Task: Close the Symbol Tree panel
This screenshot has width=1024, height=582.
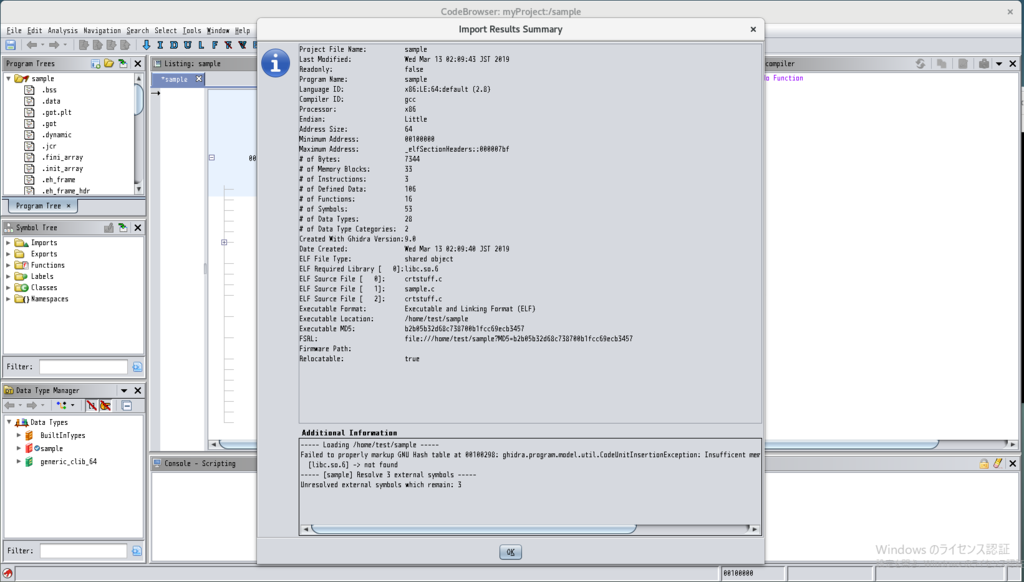Action: pyautogui.click(x=138, y=227)
